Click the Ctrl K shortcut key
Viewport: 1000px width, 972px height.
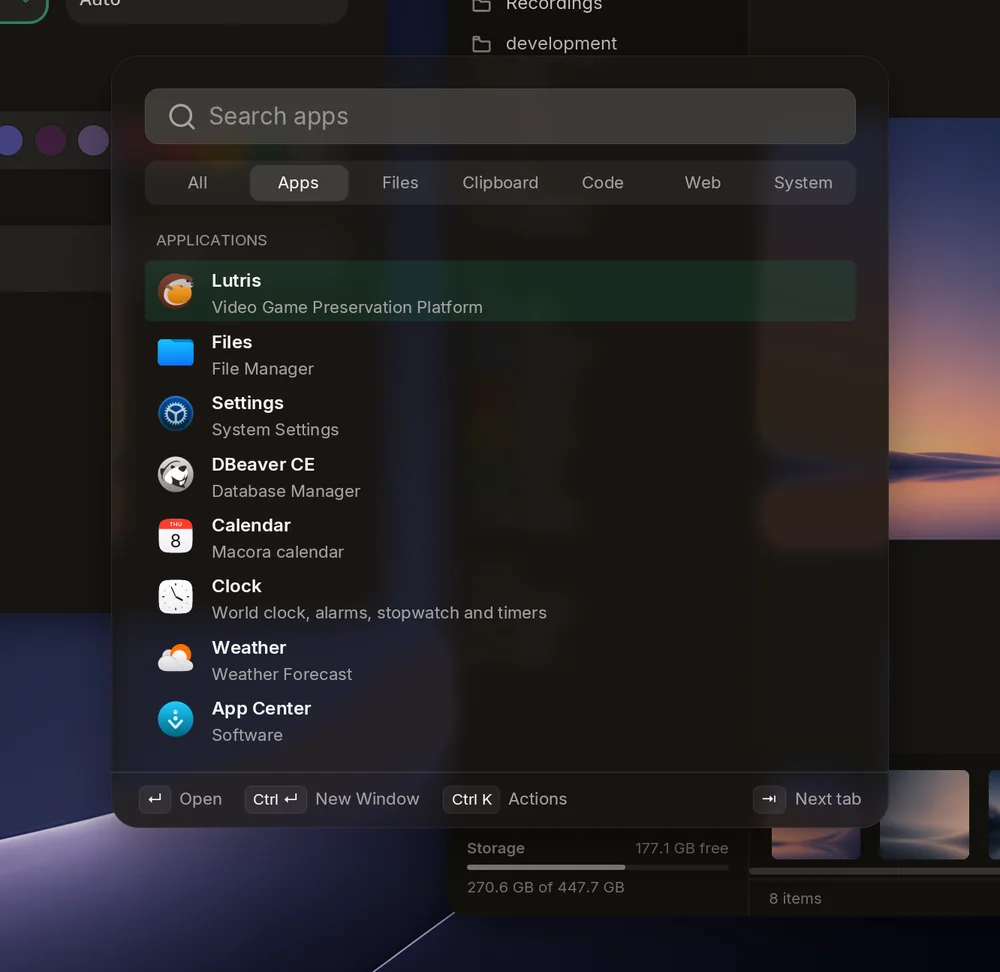click(471, 799)
